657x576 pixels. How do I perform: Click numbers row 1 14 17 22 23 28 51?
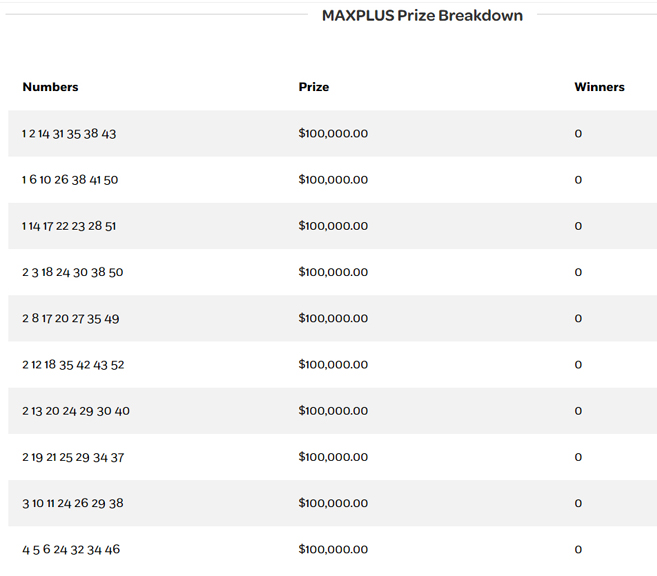coord(69,226)
